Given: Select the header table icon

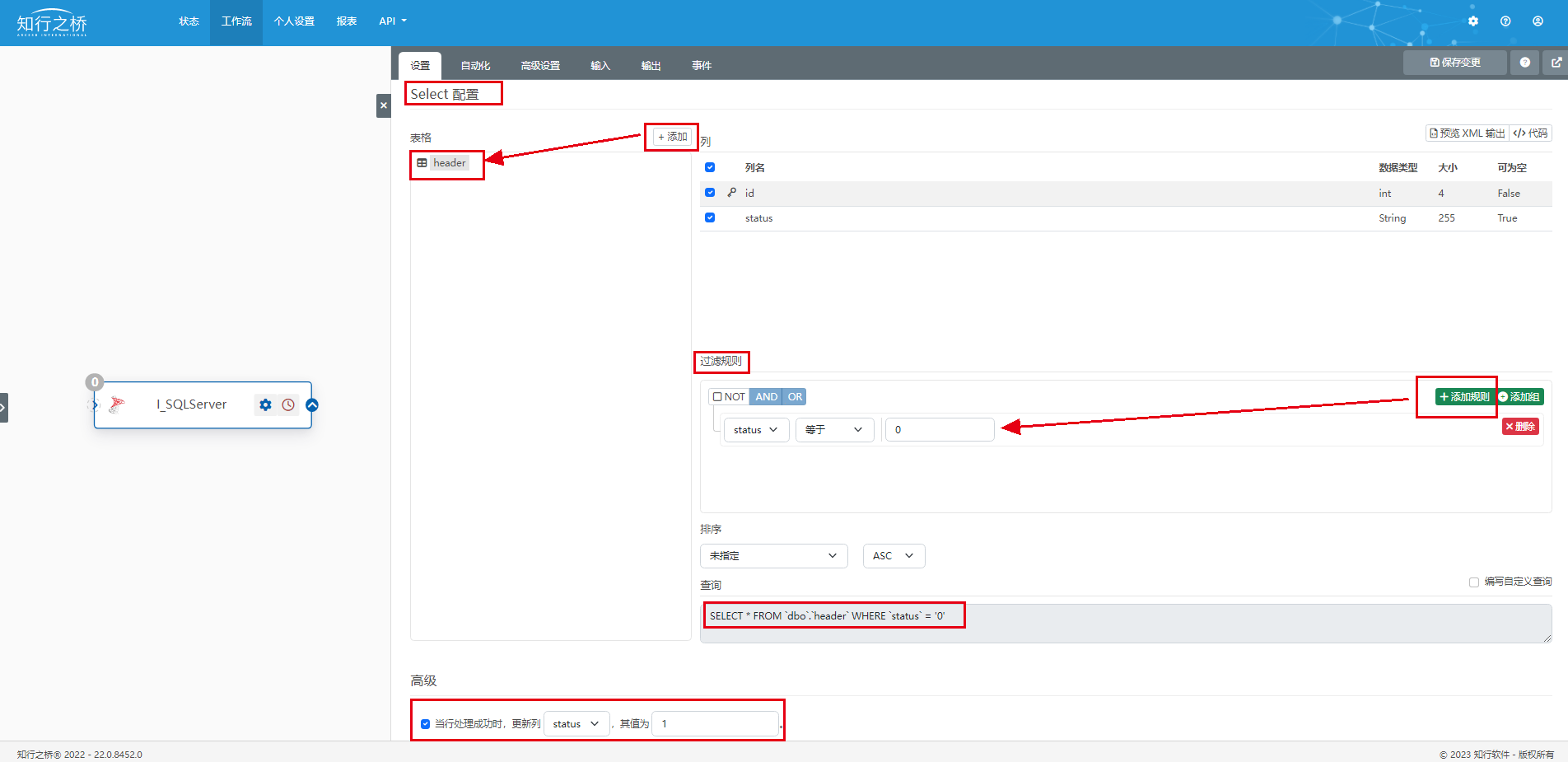Looking at the screenshot, I should pyautogui.click(x=422, y=163).
